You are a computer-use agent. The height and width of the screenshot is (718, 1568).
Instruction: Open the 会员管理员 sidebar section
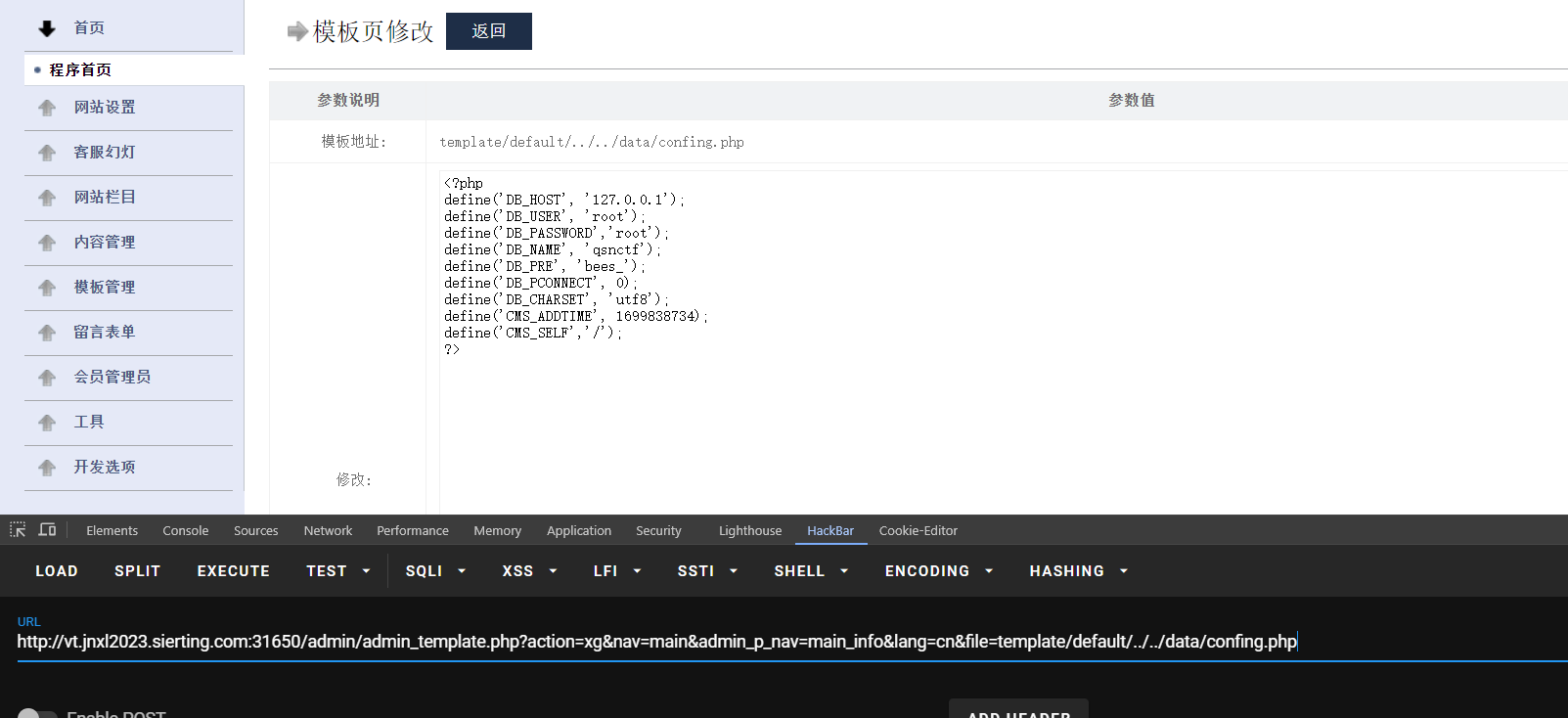point(112,378)
